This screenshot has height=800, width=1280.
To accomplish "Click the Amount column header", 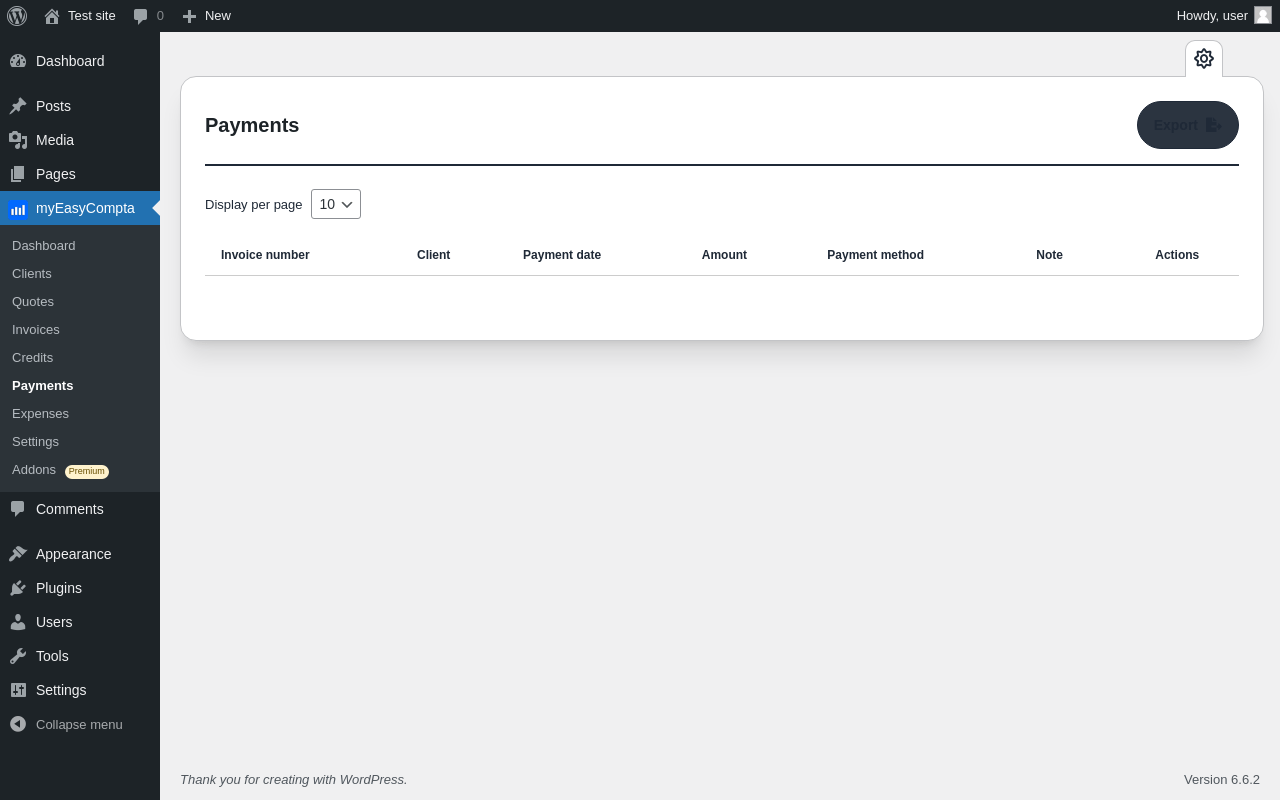I will pos(724,255).
